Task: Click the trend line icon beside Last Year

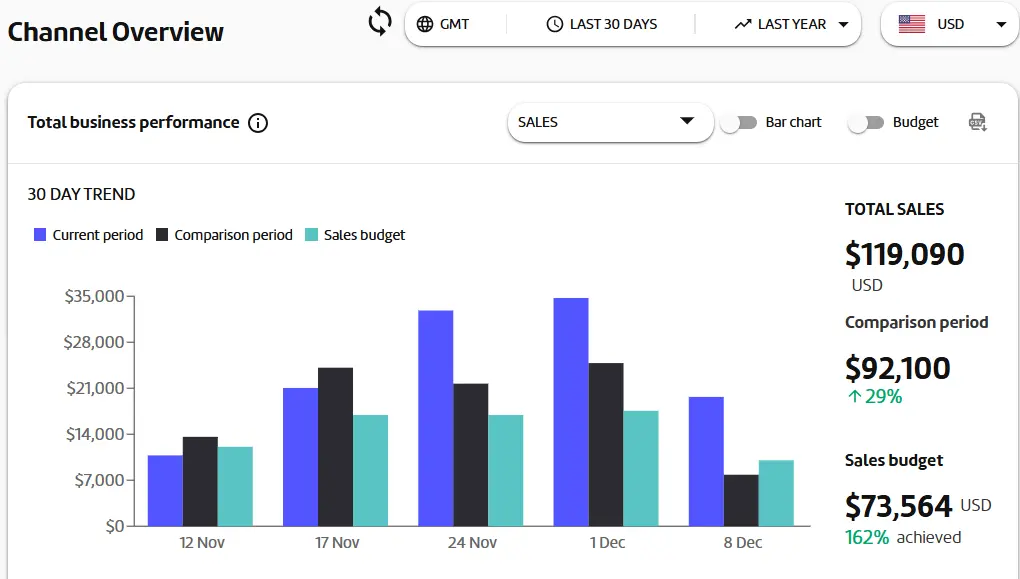Action: pyautogui.click(x=743, y=24)
